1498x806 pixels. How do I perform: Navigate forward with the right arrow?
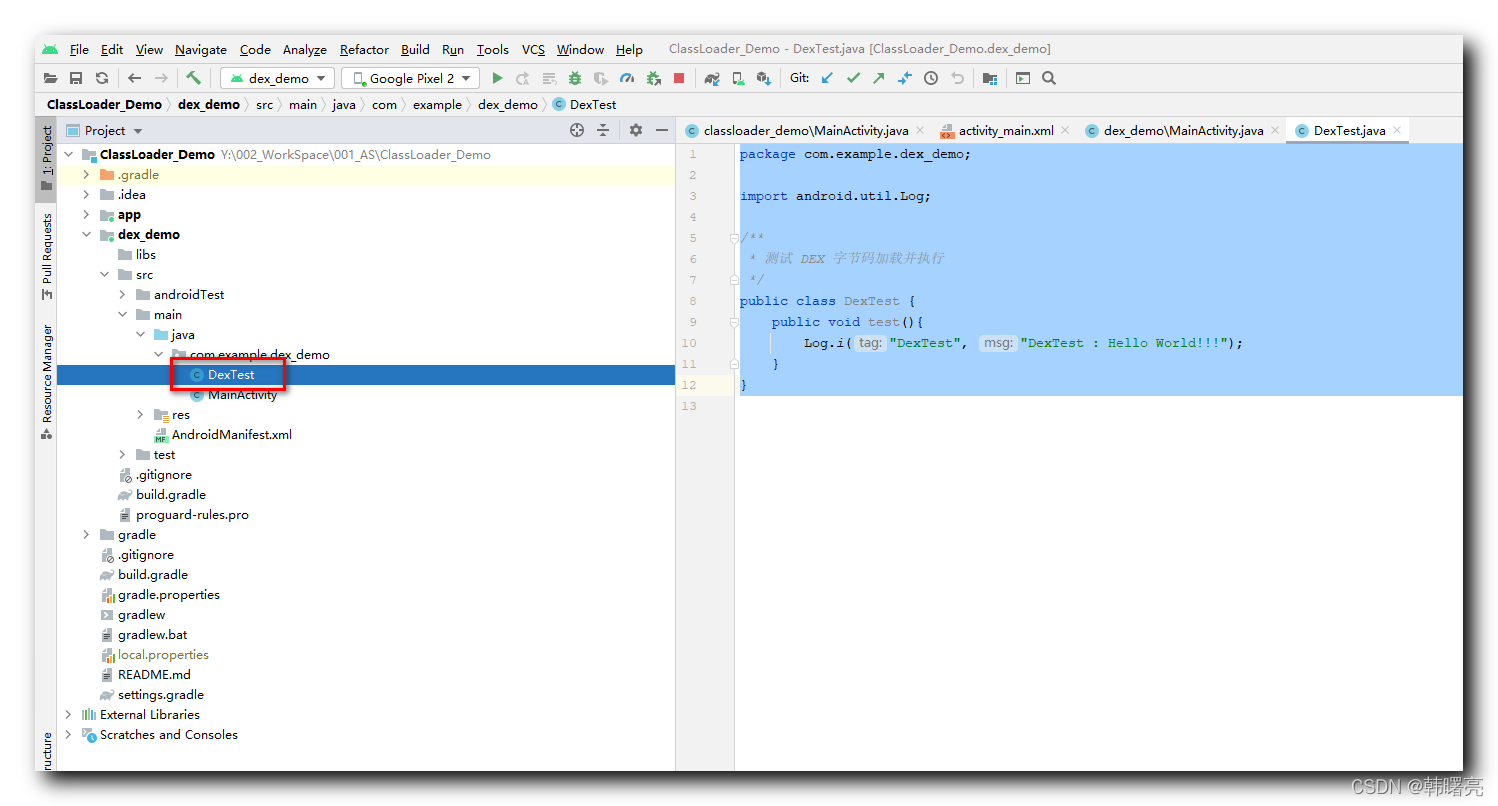click(160, 78)
